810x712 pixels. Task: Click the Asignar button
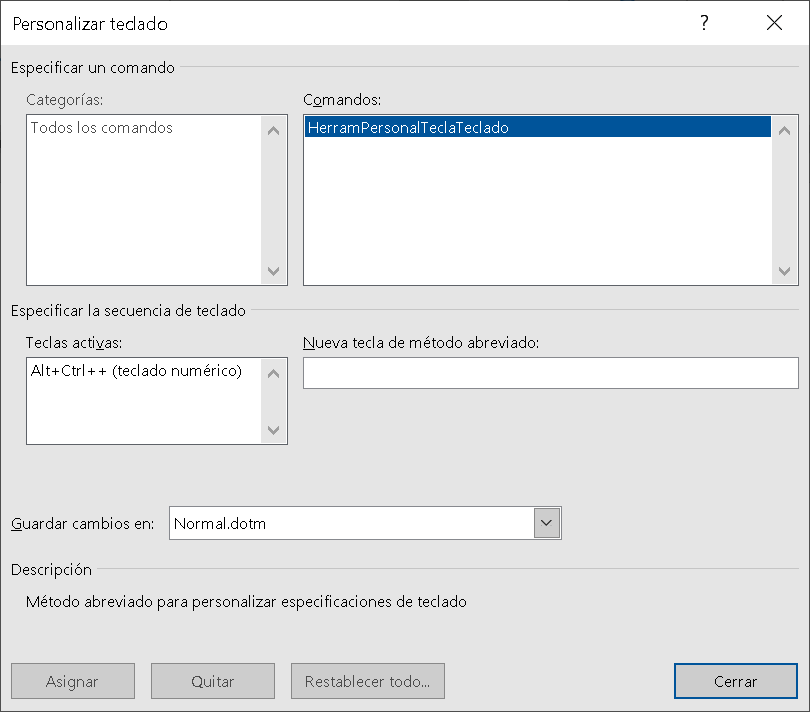[73, 681]
